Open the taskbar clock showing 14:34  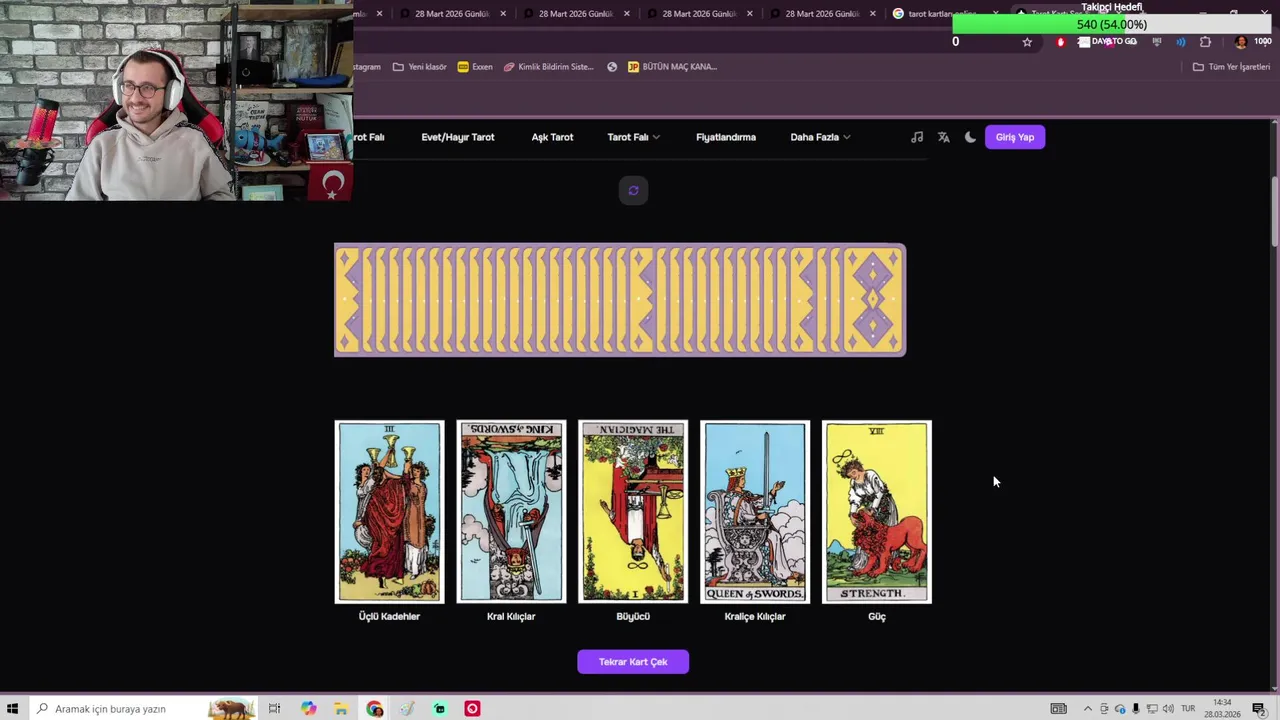[x=1222, y=709]
